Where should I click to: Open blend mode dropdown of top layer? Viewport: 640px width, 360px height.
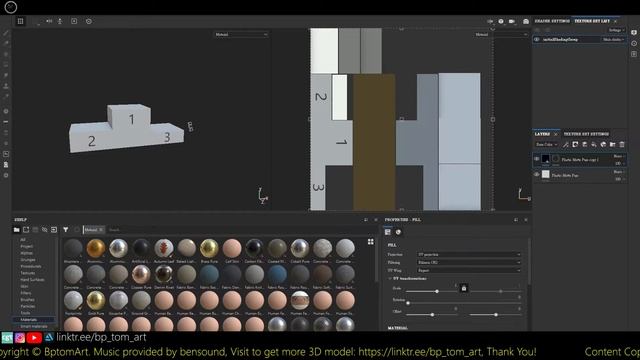tap(619, 156)
